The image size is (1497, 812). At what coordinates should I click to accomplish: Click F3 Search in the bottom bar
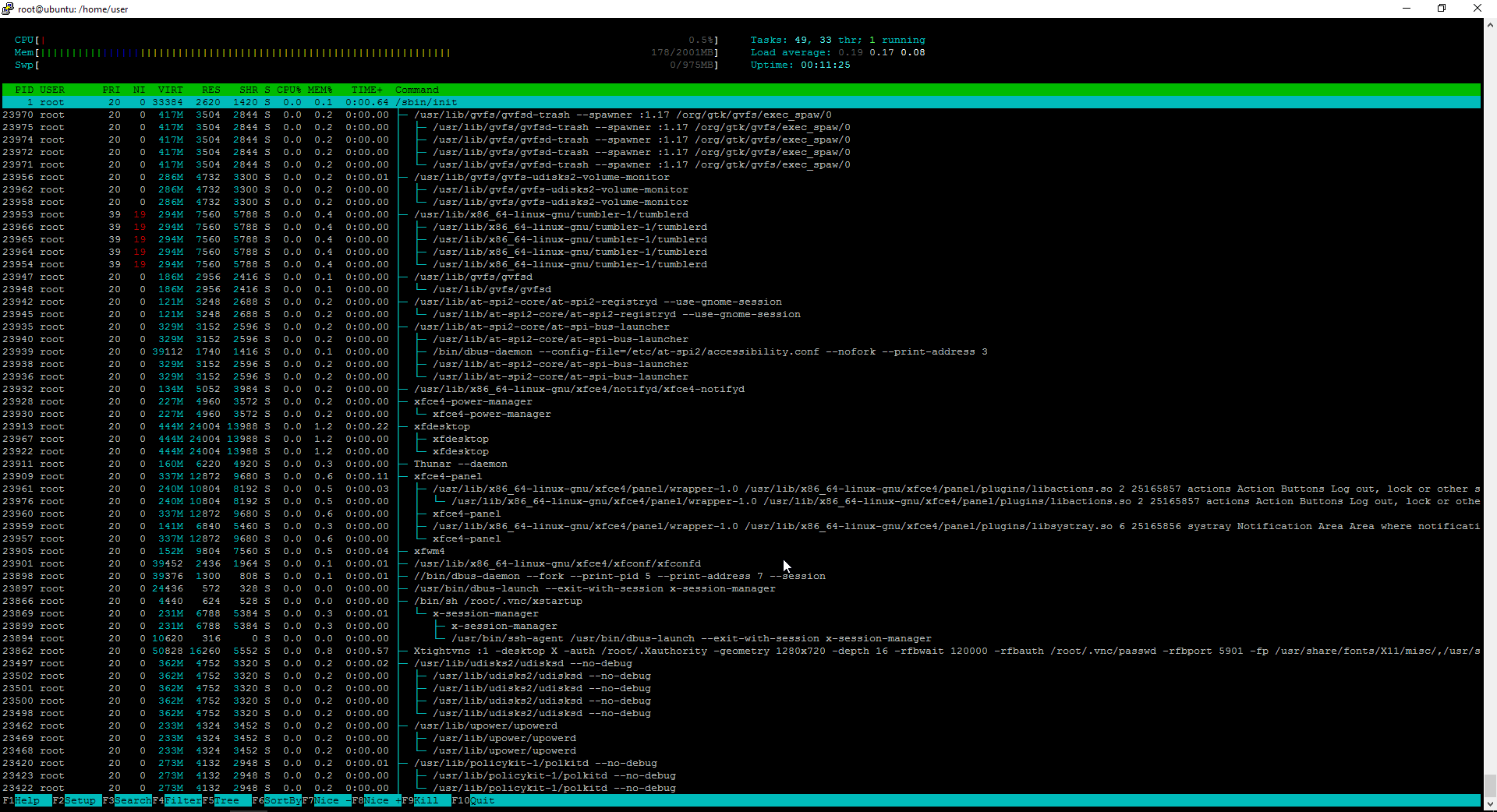133,800
